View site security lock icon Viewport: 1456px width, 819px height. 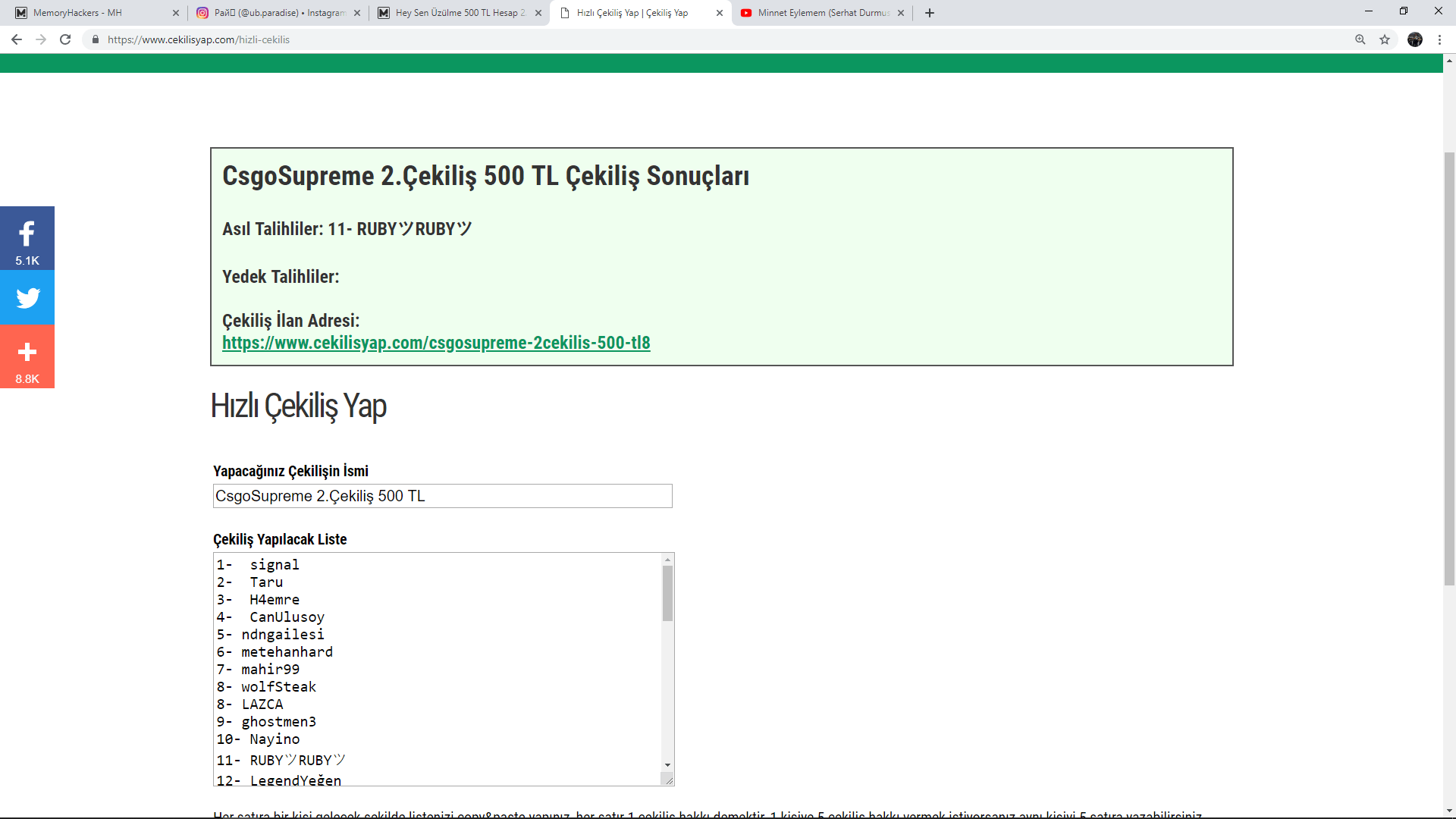tap(96, 39)
